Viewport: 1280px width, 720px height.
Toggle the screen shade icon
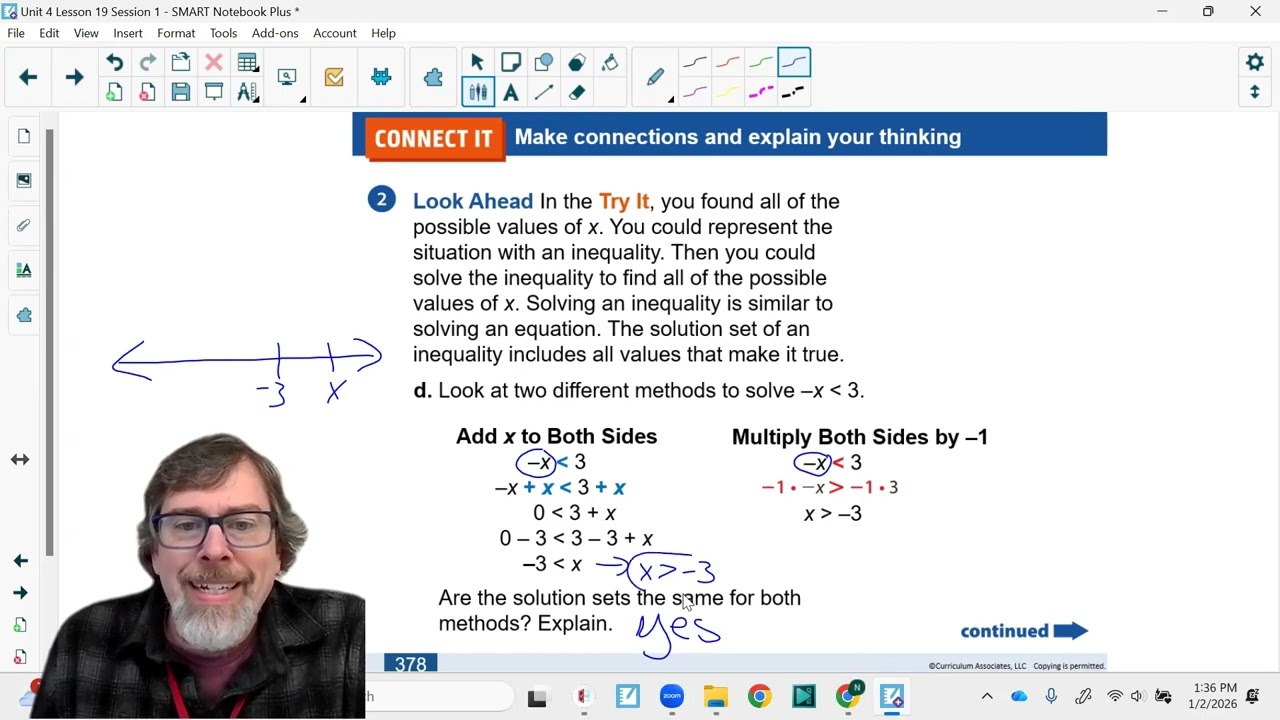(213, 93)
